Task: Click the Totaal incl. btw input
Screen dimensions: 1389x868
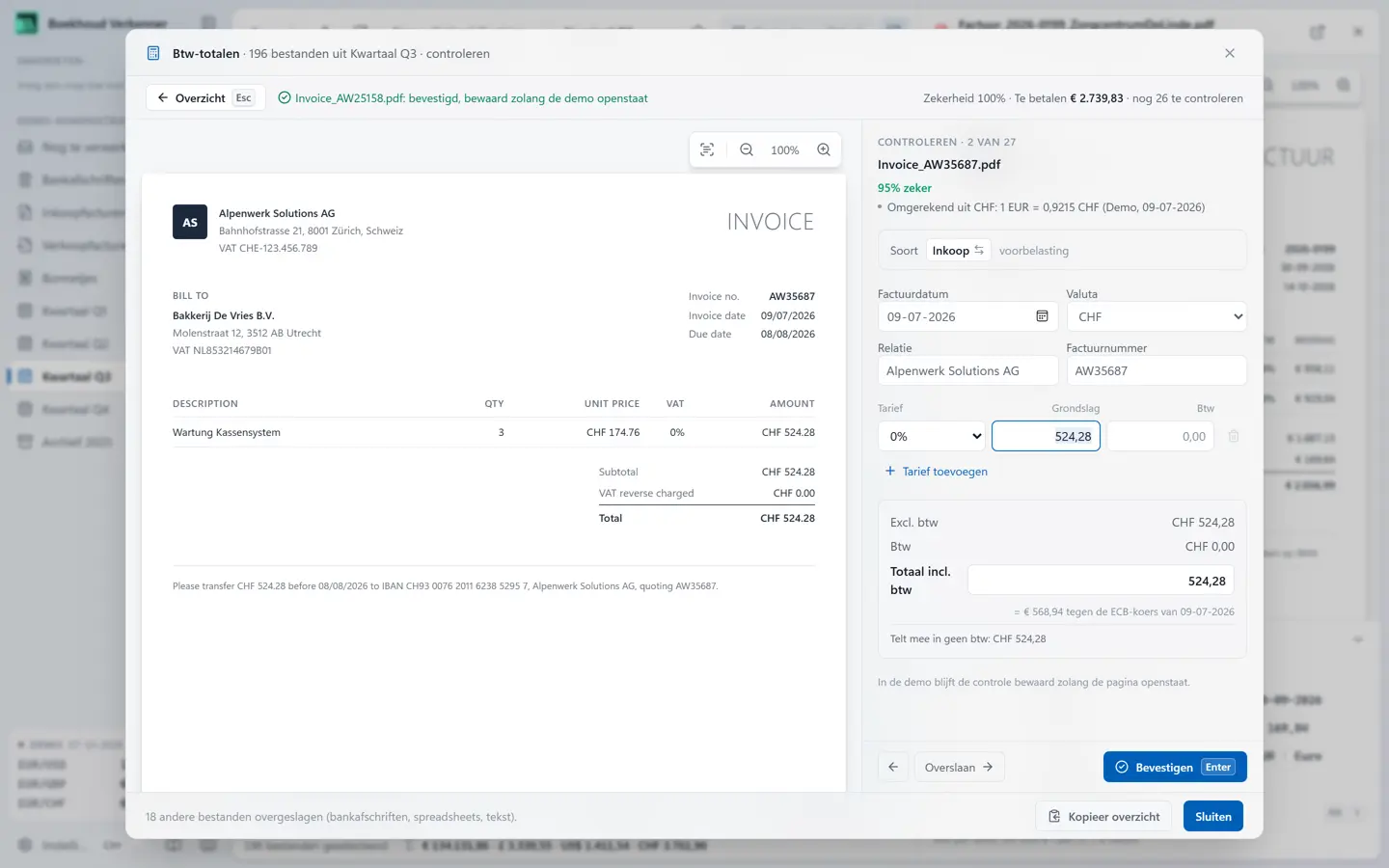Action: [1101, 581]
